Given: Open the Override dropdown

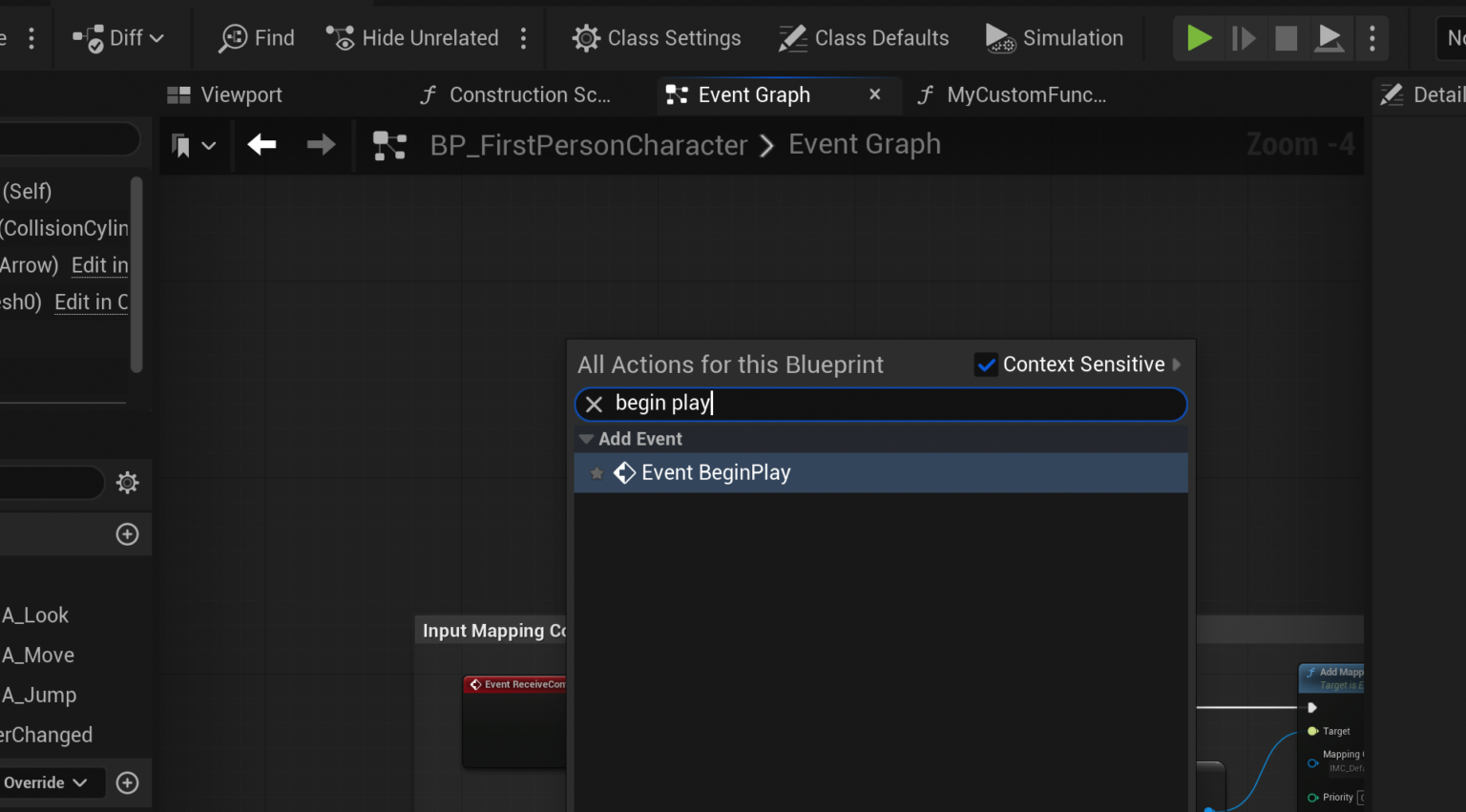Looking at the screenshot, I should tap(52, 782).
